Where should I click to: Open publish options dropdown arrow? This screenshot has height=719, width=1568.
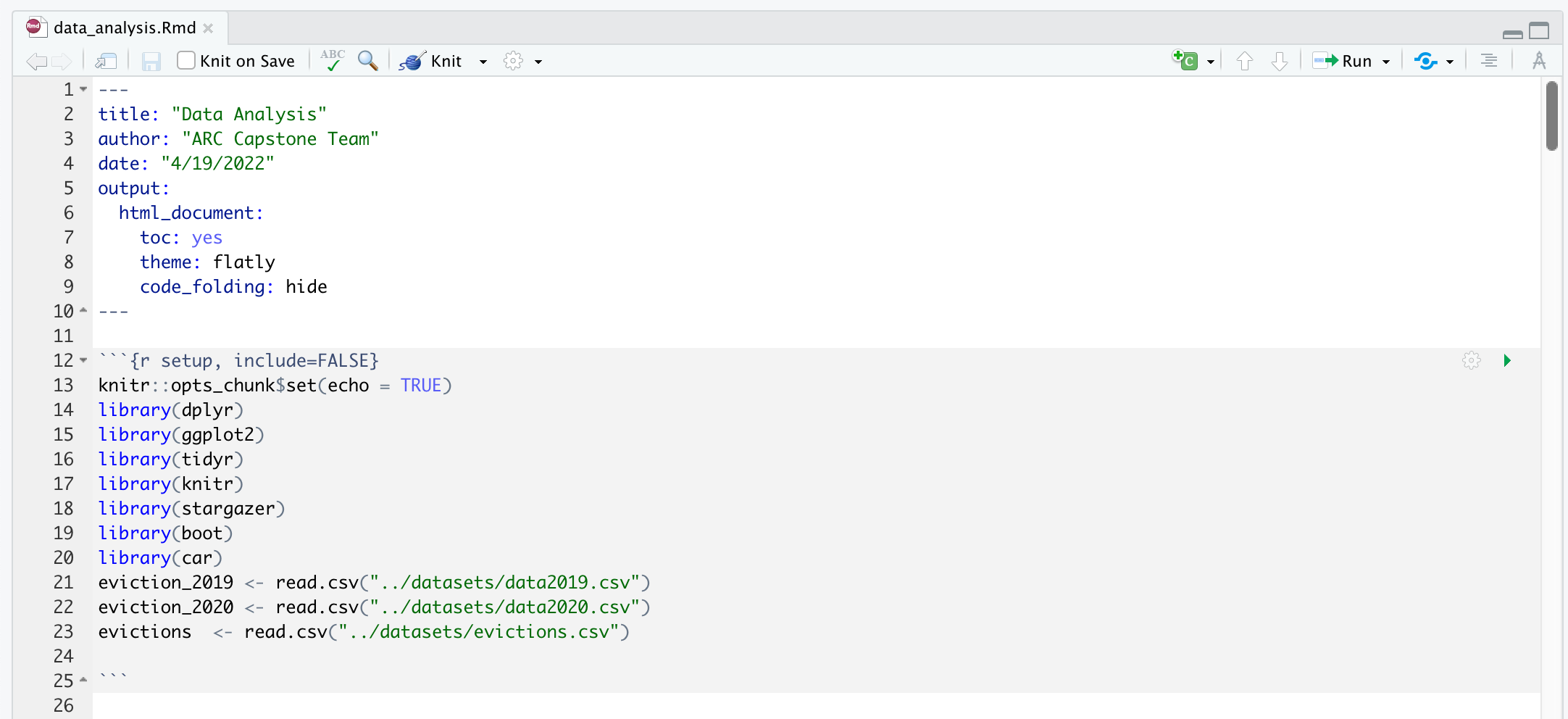tap(1450, 62)
